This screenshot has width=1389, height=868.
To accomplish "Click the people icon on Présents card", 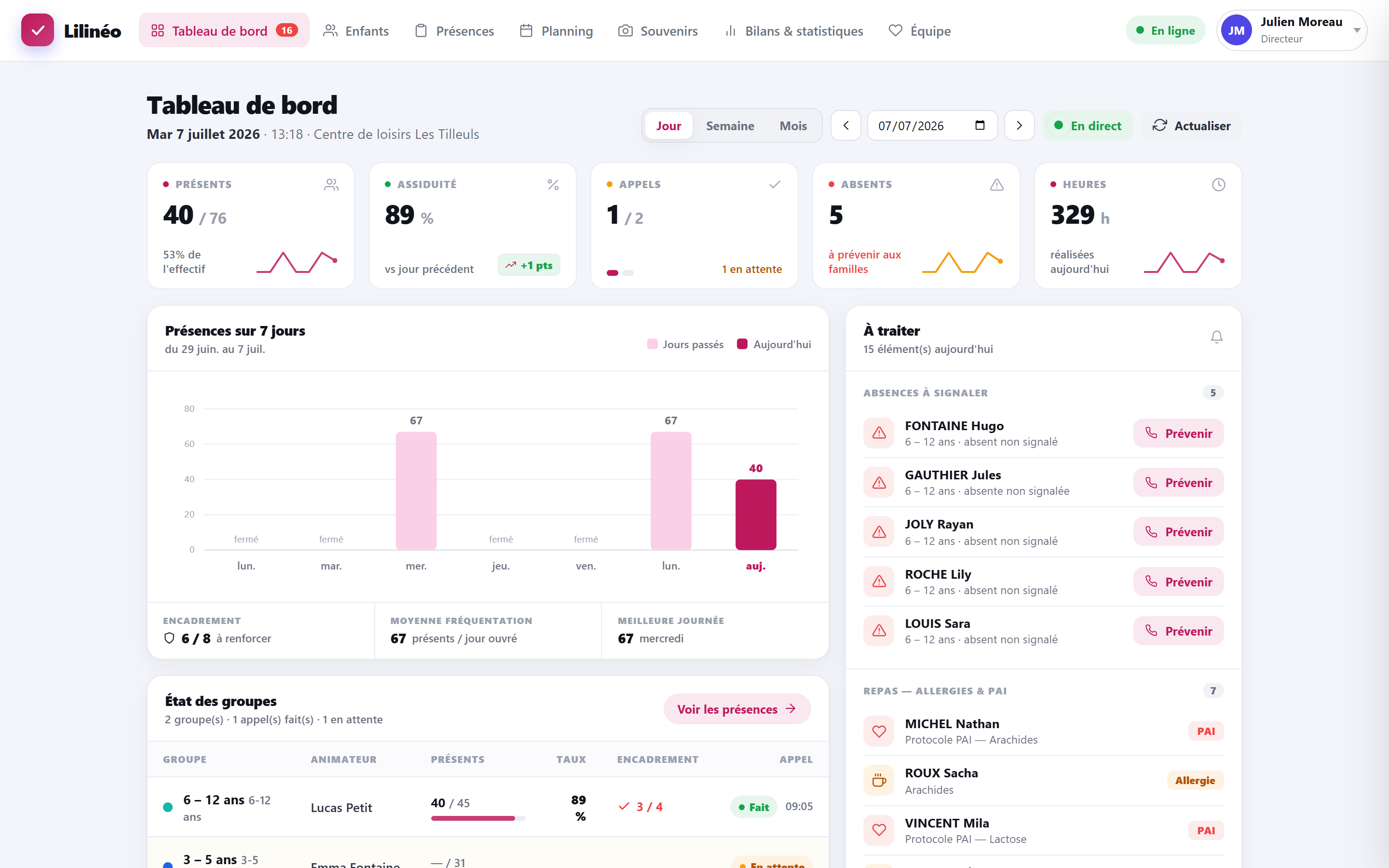I will pos(331,184).
